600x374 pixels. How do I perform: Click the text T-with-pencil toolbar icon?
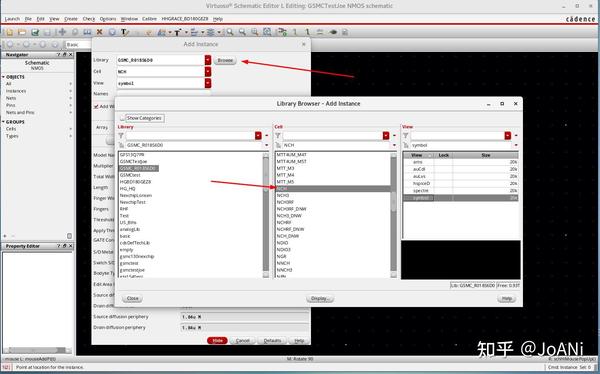124,33
